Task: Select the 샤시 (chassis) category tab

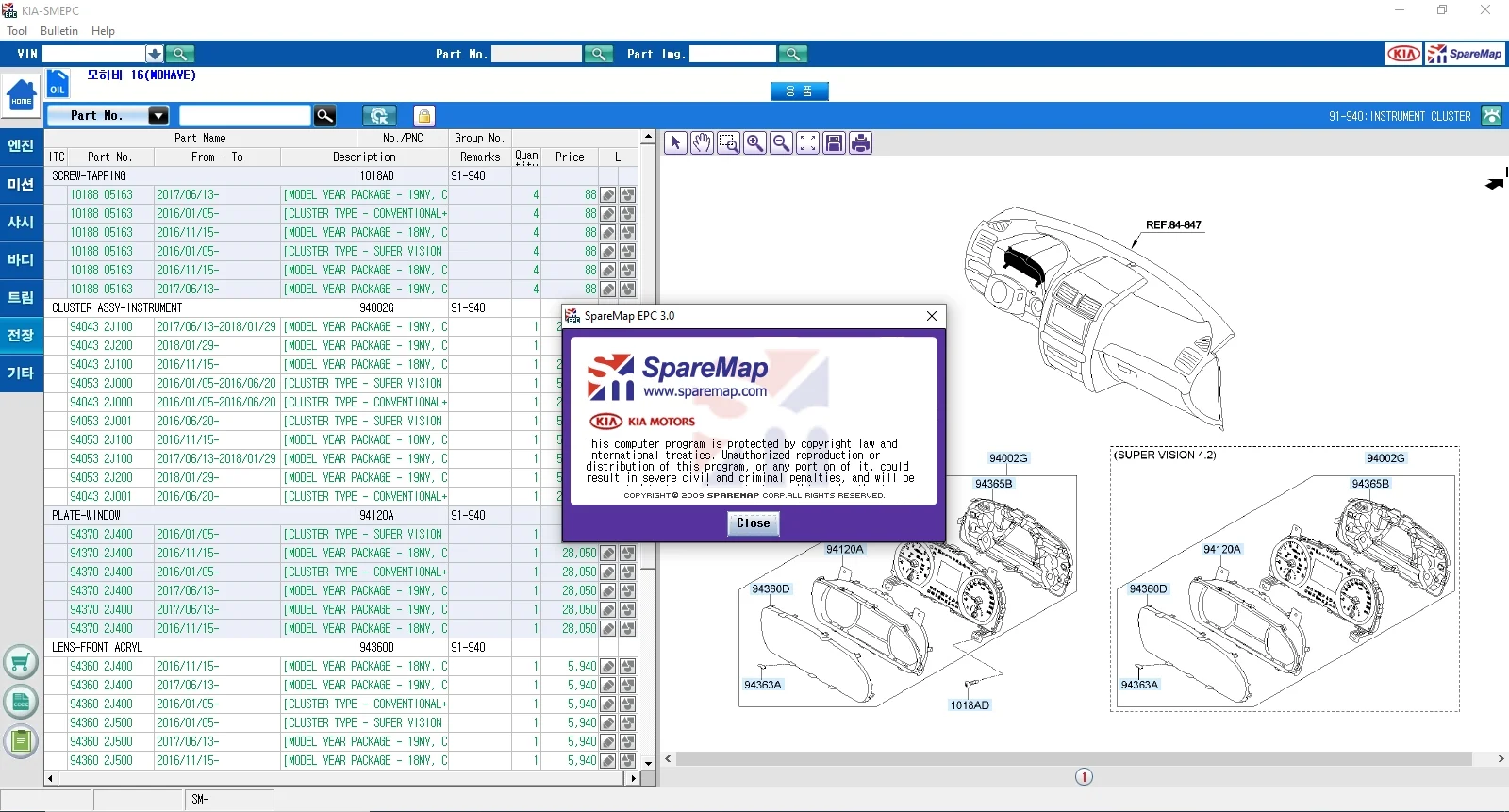Action: coord(21,222)
